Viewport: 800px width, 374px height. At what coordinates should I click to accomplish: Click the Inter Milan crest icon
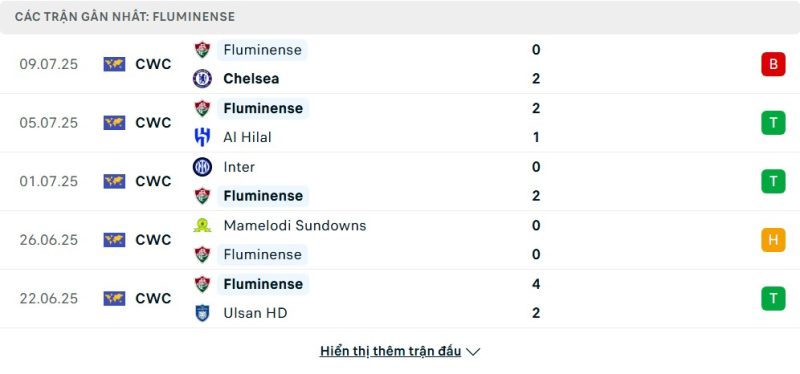coord(202,167)
